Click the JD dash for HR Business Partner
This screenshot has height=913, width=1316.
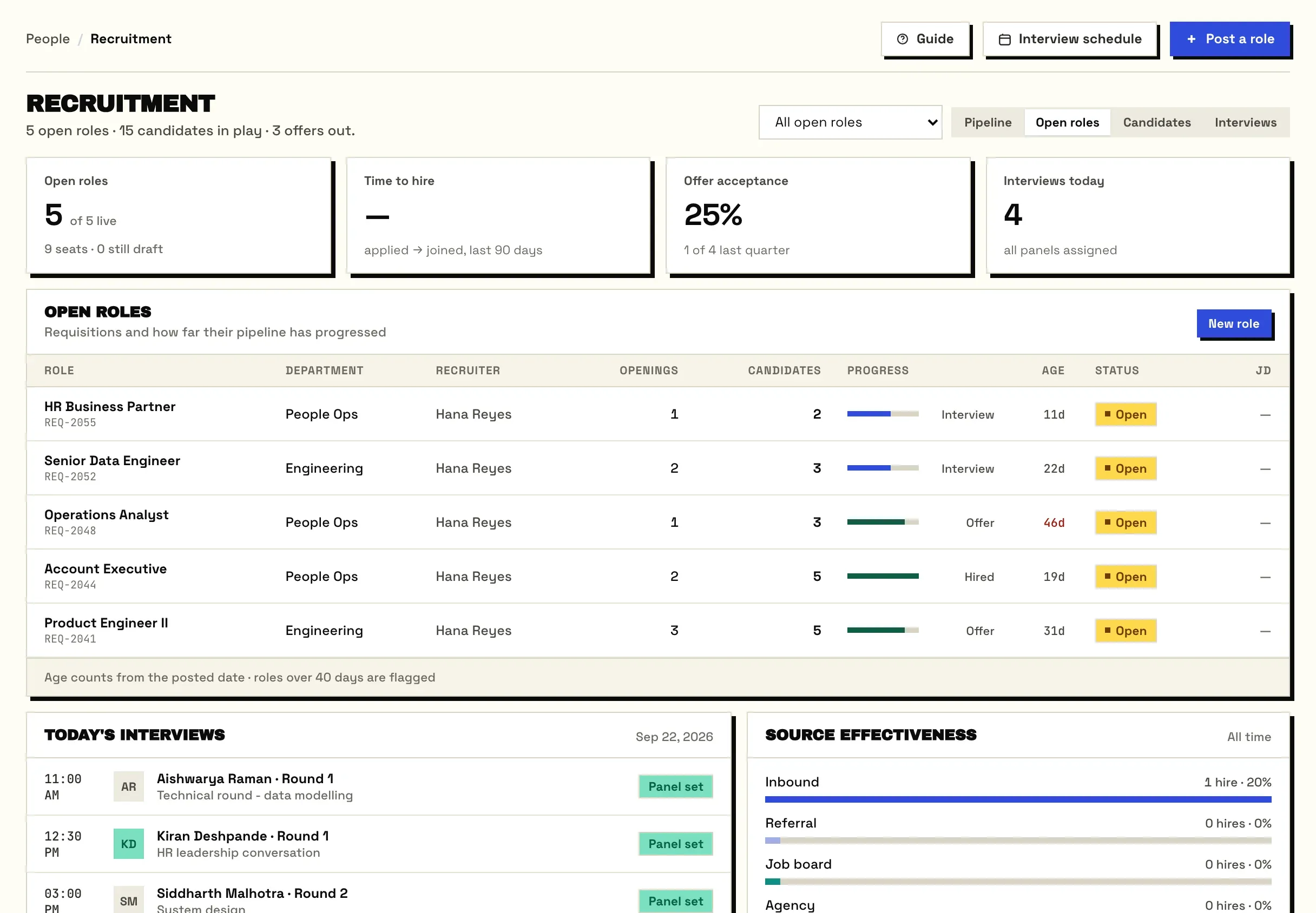click(1265, 414)
